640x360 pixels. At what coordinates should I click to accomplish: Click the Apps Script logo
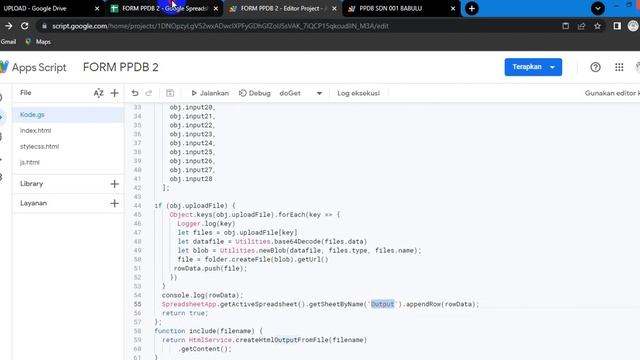click(33, 67)
